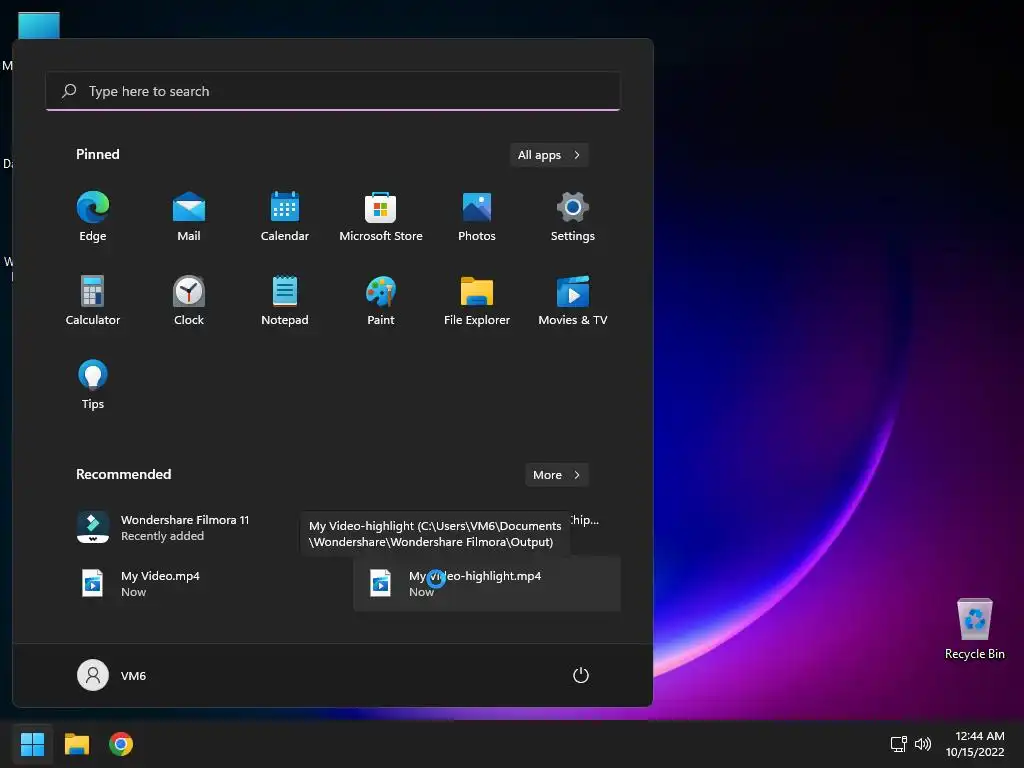Open Notepad from pinned apps
This screenshot has height=768, width=1024.
(285, 300)
